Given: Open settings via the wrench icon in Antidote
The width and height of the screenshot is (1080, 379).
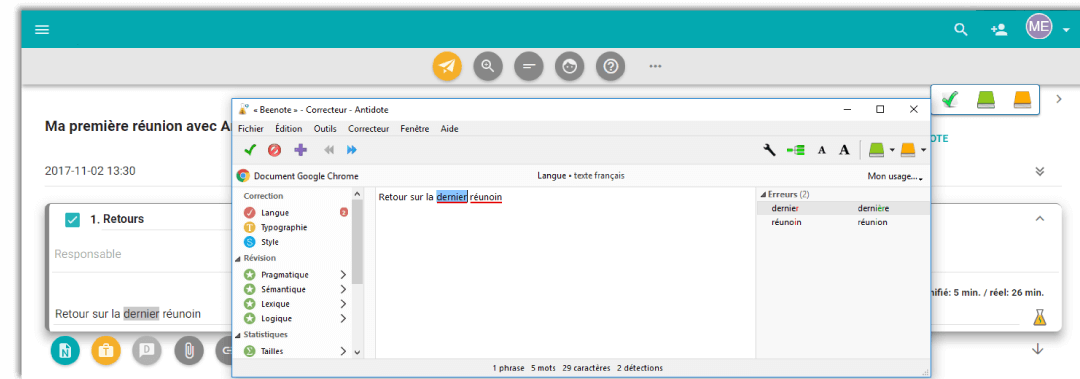Looking at the screenshot, I should point(770,150).
